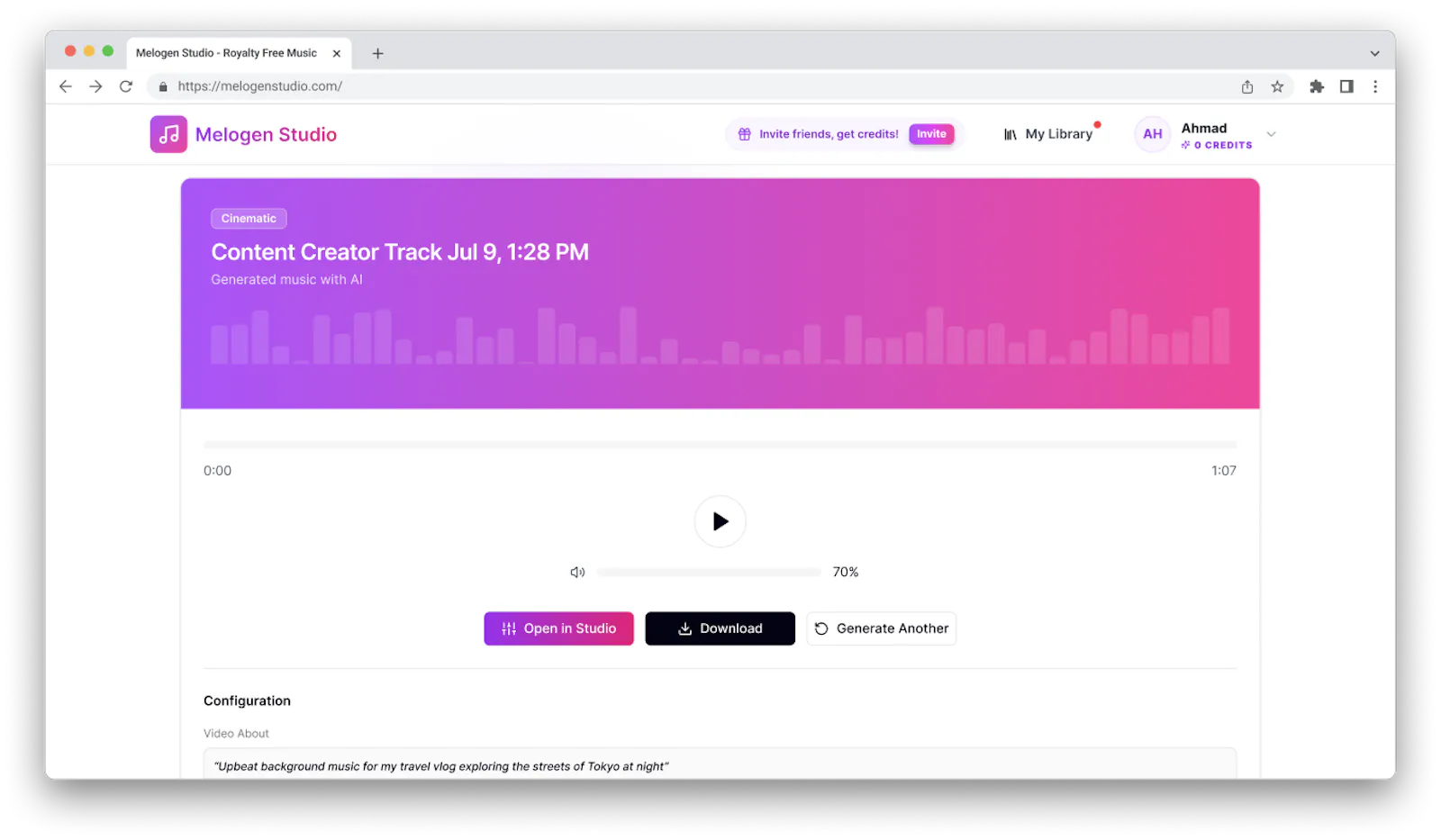Open browser extensions puzzle icon

point(1317,86)
